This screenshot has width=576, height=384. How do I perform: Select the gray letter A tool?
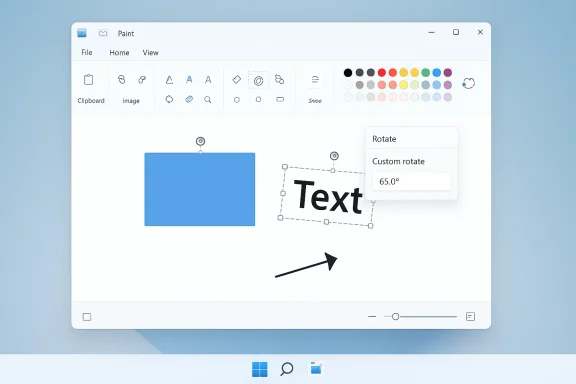pos(208,79)
